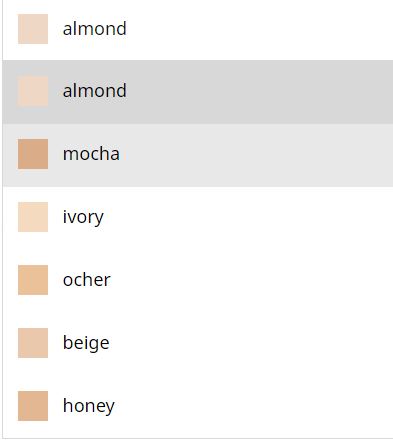Choose the ivory entry from the color list

[x=198, y=218]
